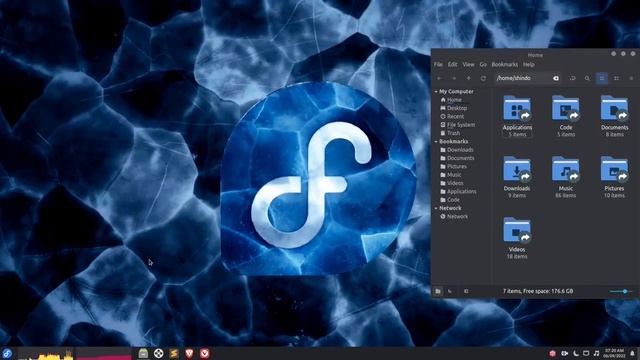Open notifications bell in tray
The height and width of the screenshot is (360, 640).
(633, 353)
